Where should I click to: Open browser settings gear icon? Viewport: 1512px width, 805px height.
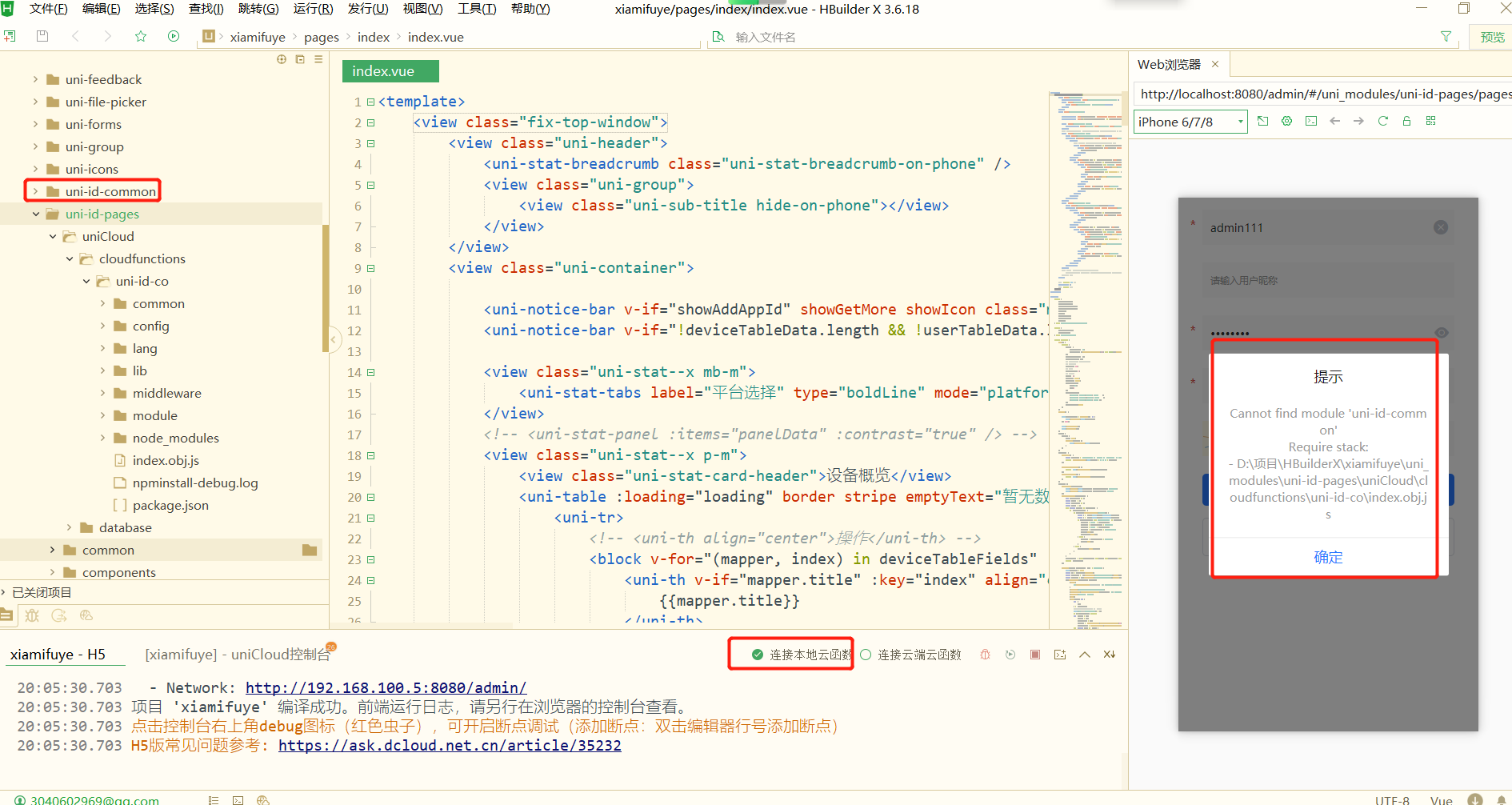1286,121
